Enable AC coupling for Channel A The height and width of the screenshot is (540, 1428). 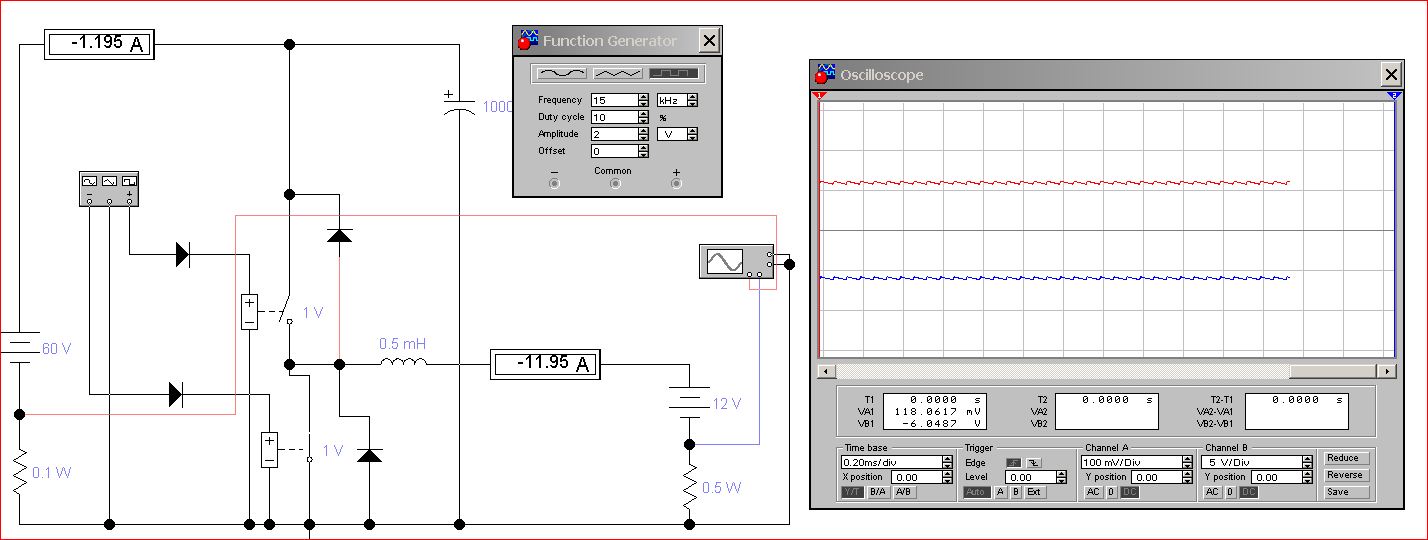click(x=1094, y=492)
